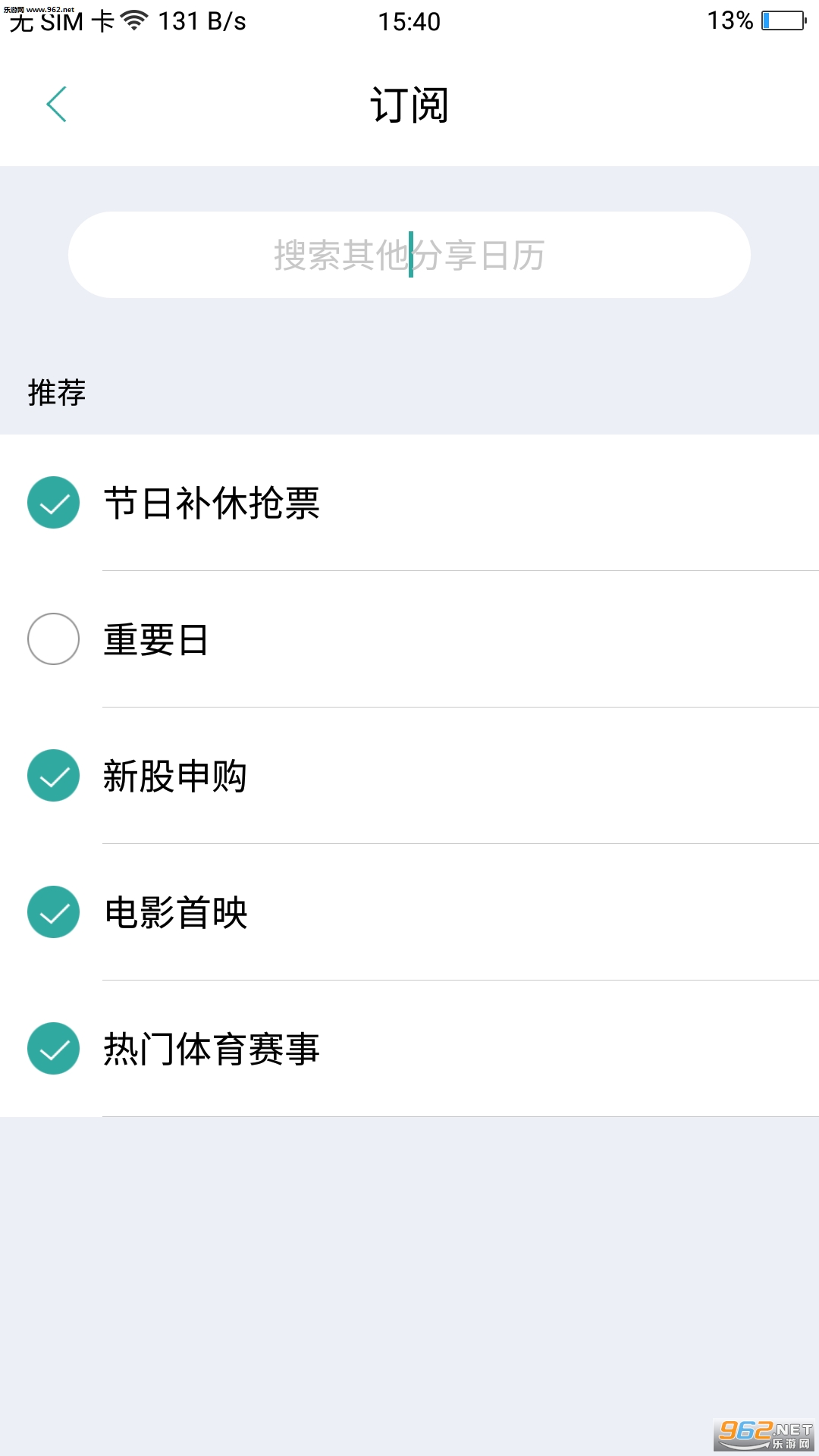Uncheck the 节日补休抢票 checkmark circle
819x1456 pixels.
54,503
